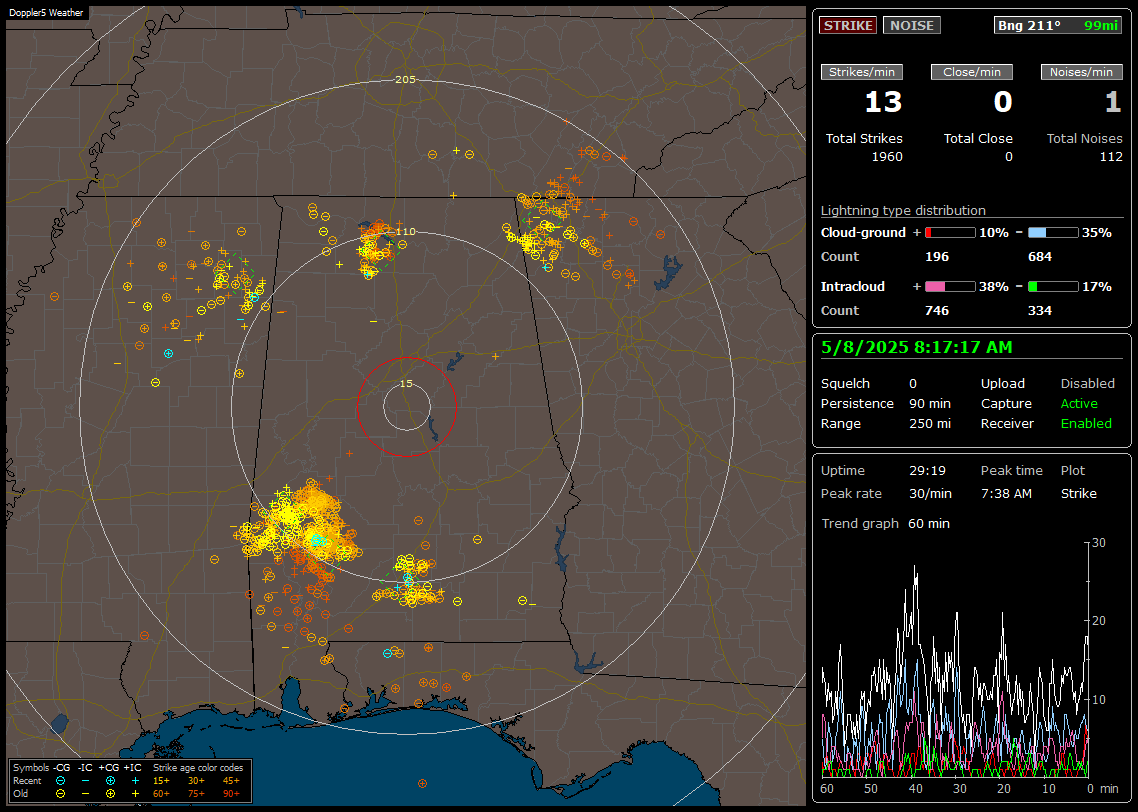Click the strikes per minute value 13
The image size is (1138, 812).
tap(883, 102)
